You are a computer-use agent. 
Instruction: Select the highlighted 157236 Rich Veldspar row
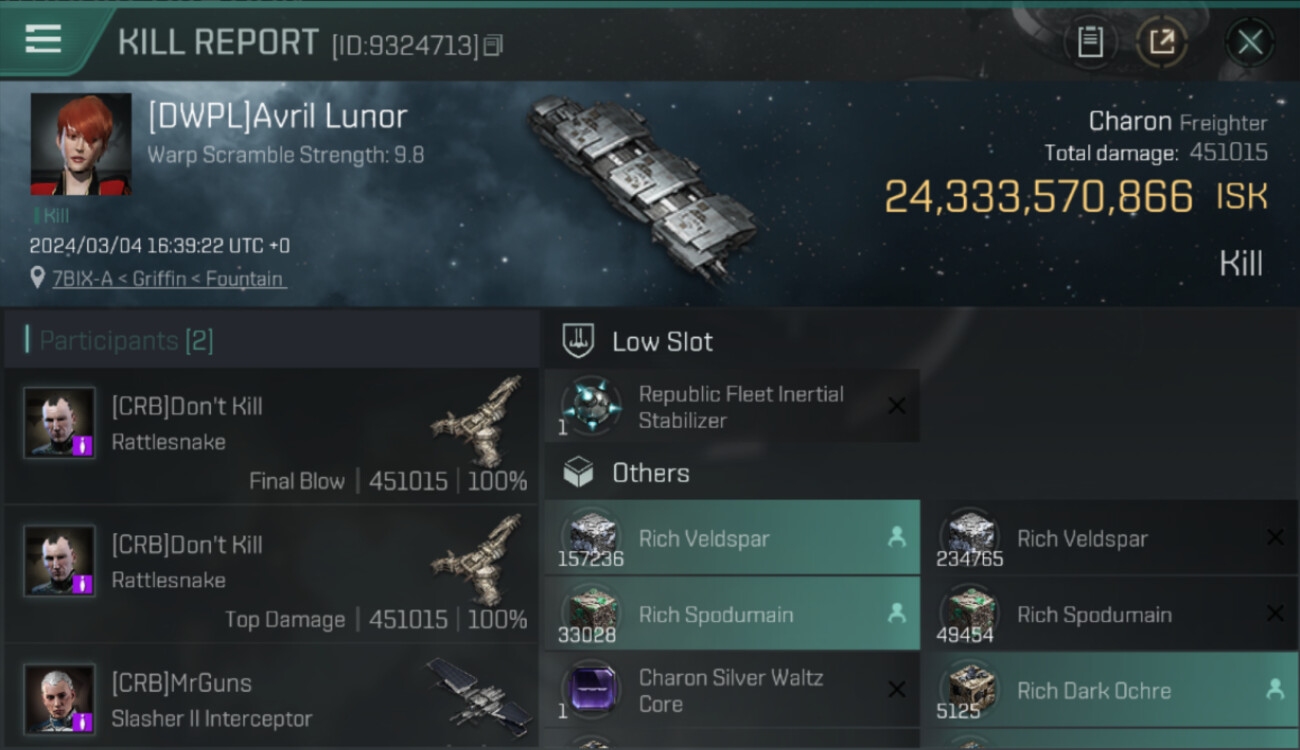[732, 538]
